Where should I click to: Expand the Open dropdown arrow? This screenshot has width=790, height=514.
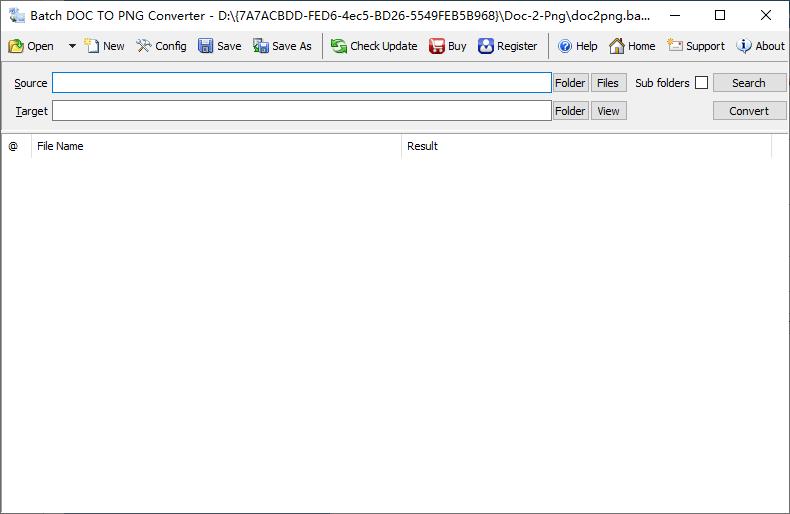point(72,46)
